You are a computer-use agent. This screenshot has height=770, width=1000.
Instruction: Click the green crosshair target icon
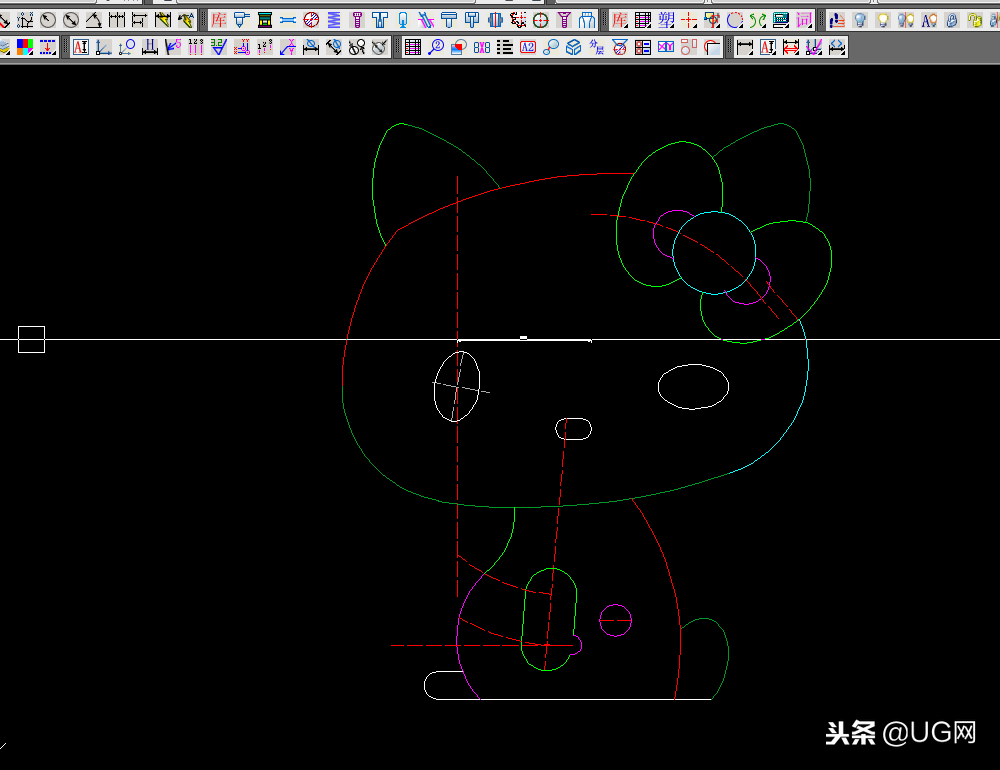pyautogui.click(x=541, y=20)
